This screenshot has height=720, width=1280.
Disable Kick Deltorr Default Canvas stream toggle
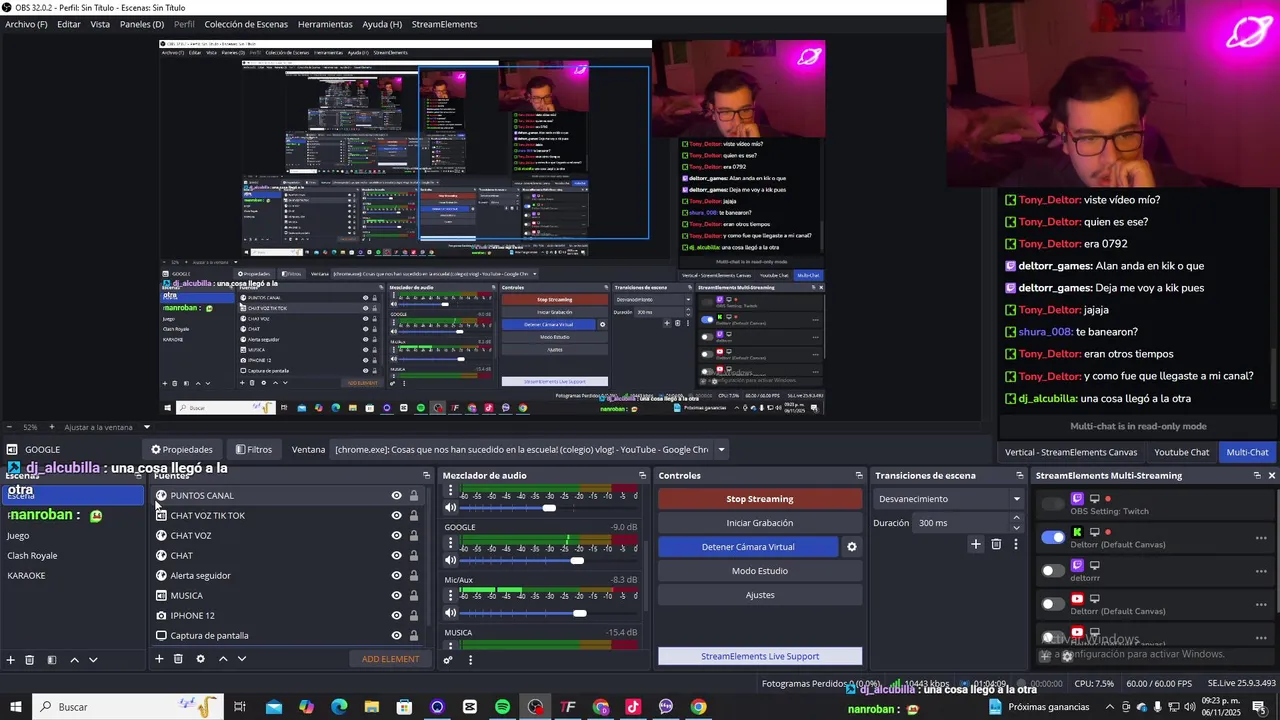[1053, 538]
